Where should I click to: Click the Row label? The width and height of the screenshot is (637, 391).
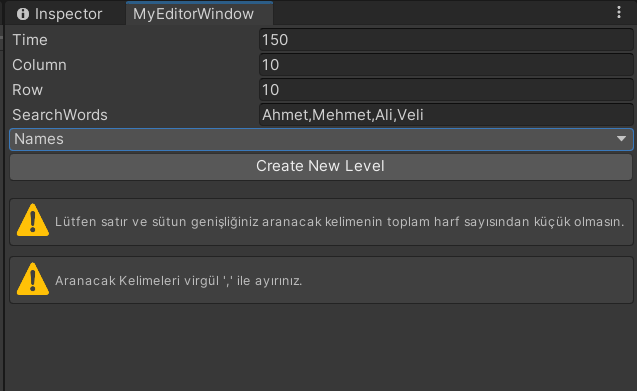[x=27, y=90]
